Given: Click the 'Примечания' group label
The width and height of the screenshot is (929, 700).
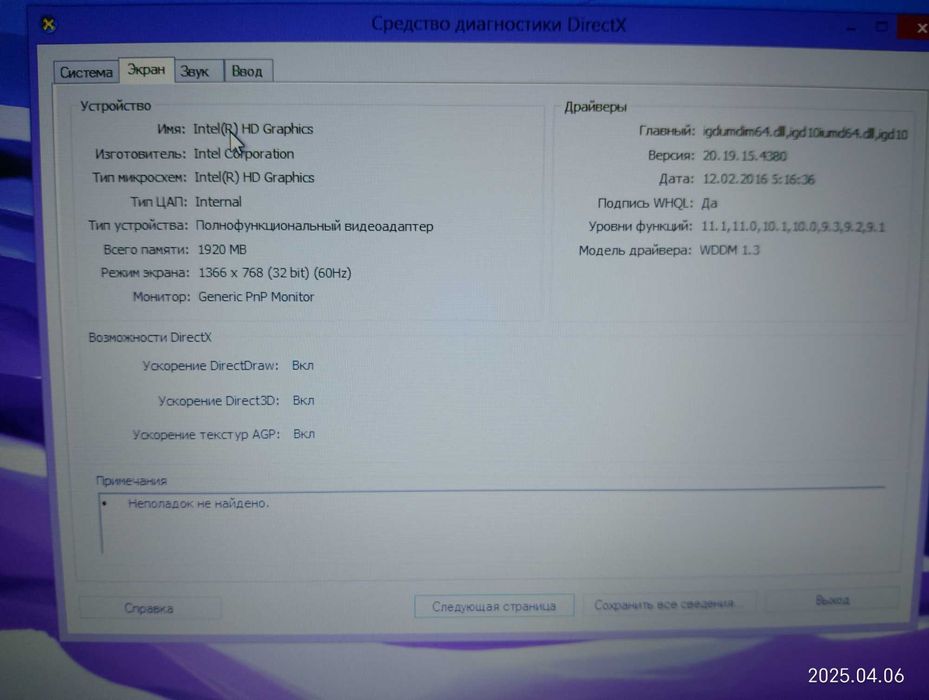Looking at the screenshot, I should coord(132,480).
